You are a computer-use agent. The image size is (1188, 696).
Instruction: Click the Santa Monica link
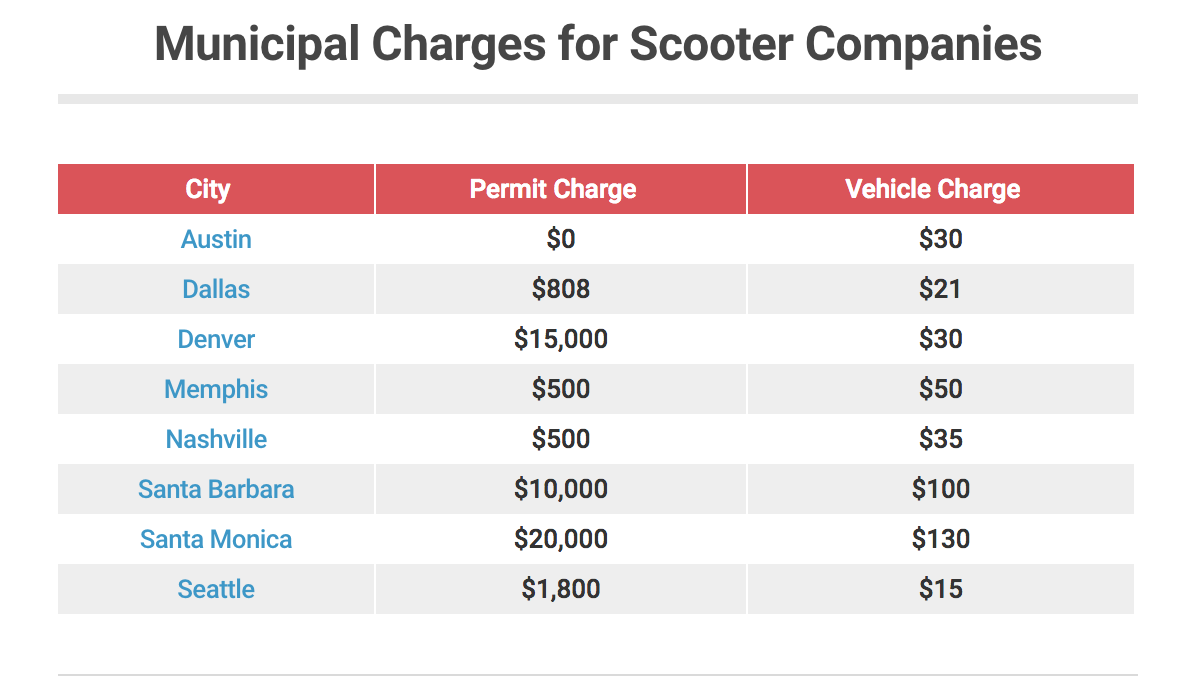[x=216, y=540]
